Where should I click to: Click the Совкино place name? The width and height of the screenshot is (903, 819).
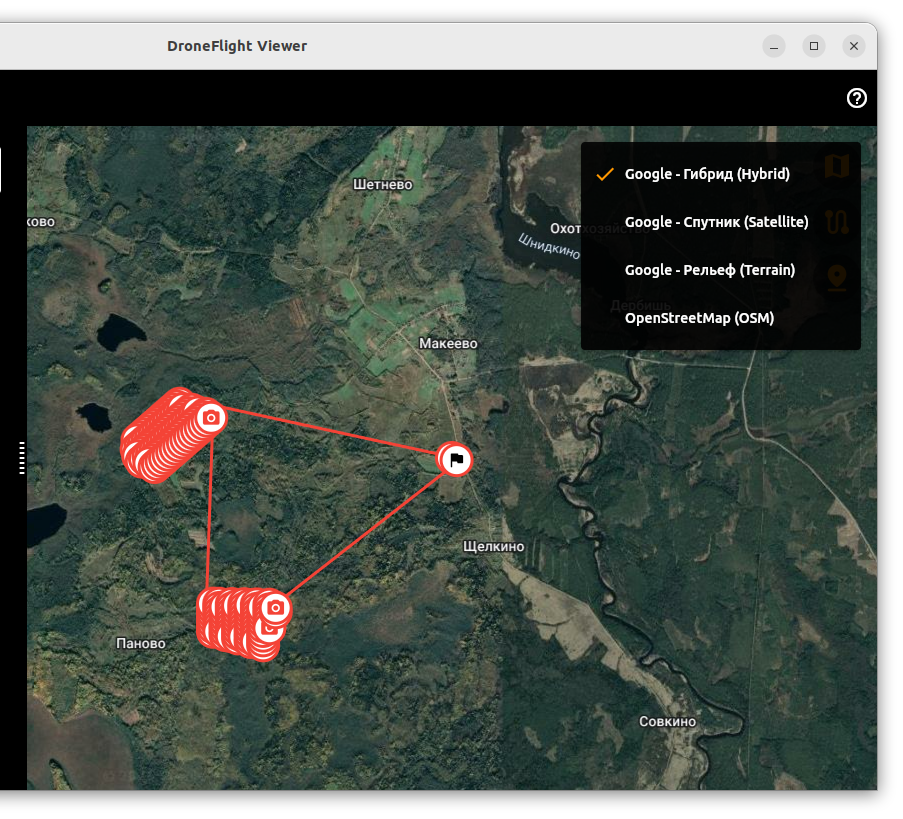click(x=667, y=721)
